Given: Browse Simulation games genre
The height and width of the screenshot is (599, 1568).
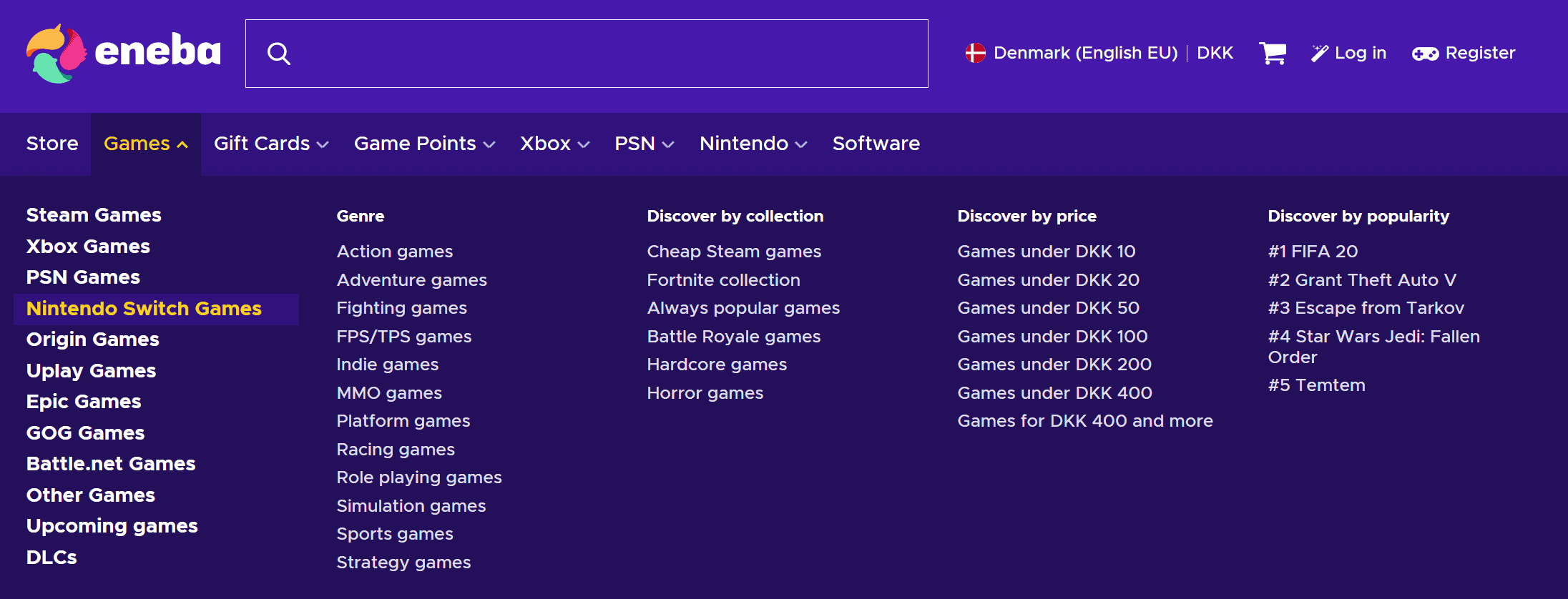Looking at the screenshot, I should 411,506.
